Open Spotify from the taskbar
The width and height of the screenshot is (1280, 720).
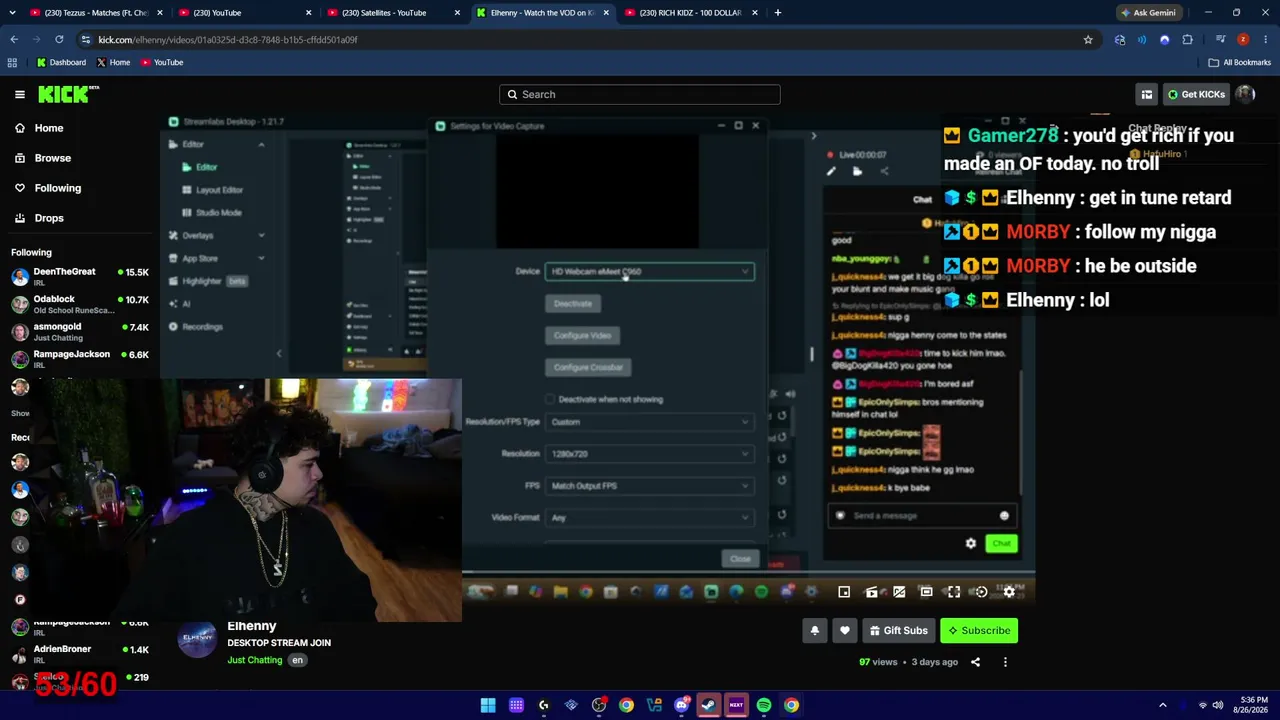click(x=764, y=705)
